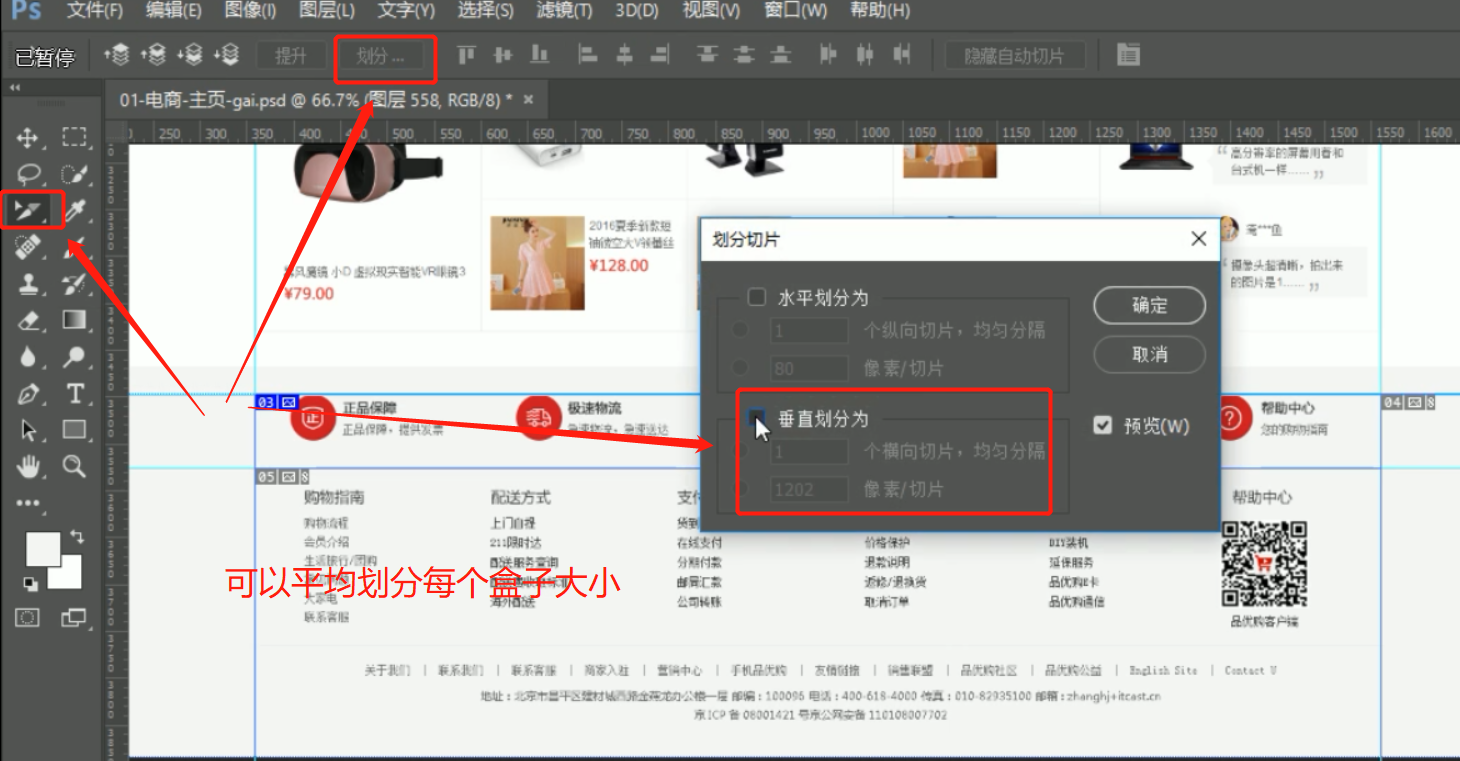
Task: Change the screen mode
Action: click(74, 618)
